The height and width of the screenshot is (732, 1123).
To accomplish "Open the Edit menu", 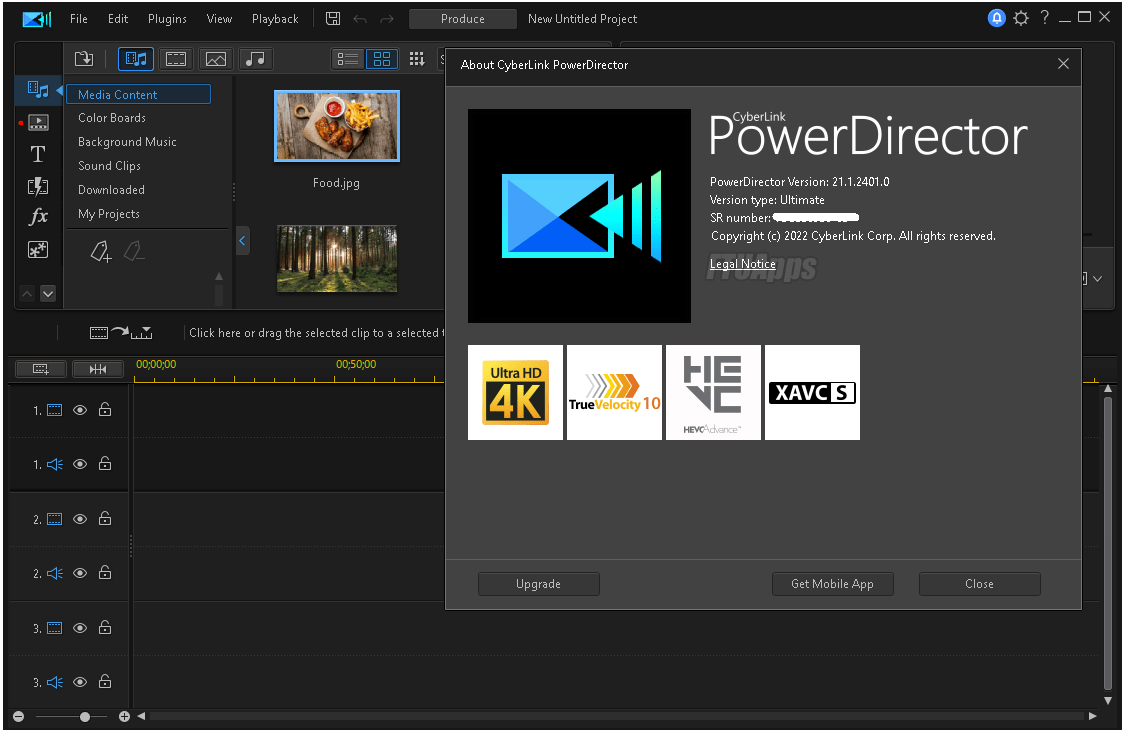I will pos(118,19).
